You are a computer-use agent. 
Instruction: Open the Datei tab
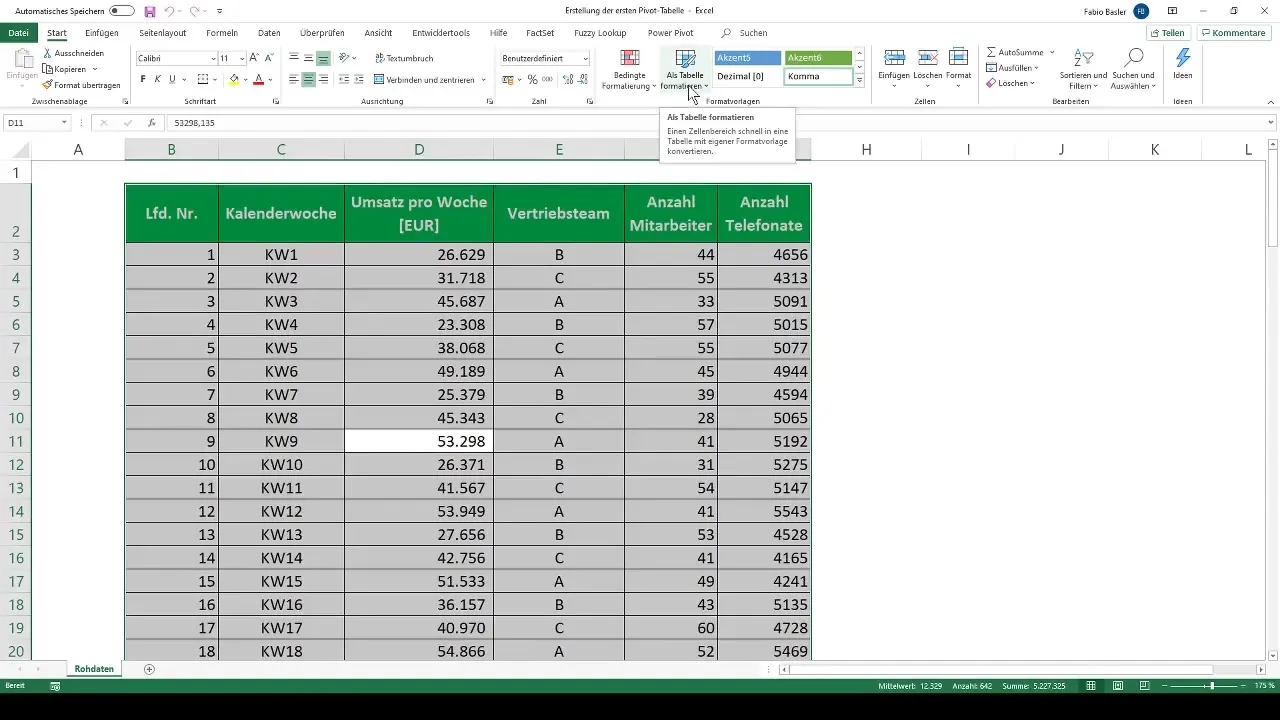pyautogui.click(x=18, y=33)
